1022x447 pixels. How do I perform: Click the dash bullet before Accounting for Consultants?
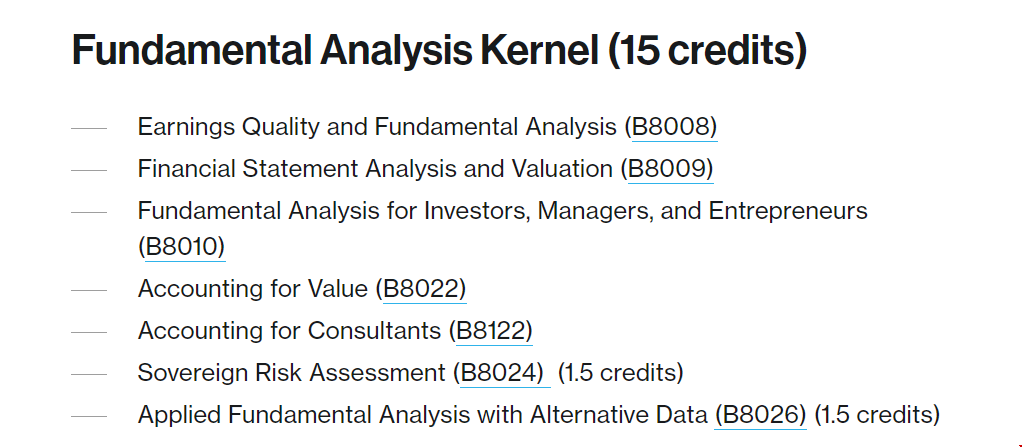(89, 332)
